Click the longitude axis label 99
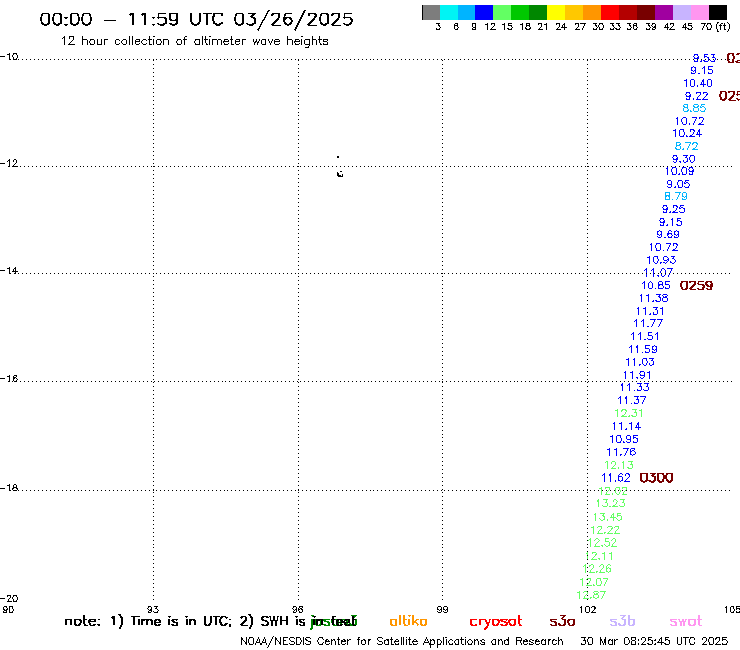This screenshot has height=650, width=740. [442, 609]
